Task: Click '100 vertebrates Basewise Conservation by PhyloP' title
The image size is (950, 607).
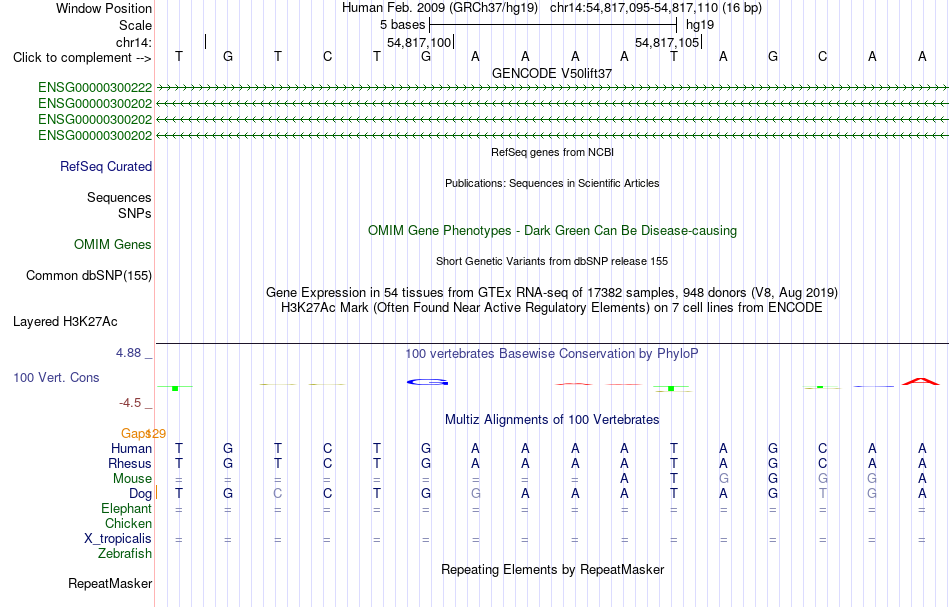Action: pos(552,353)
